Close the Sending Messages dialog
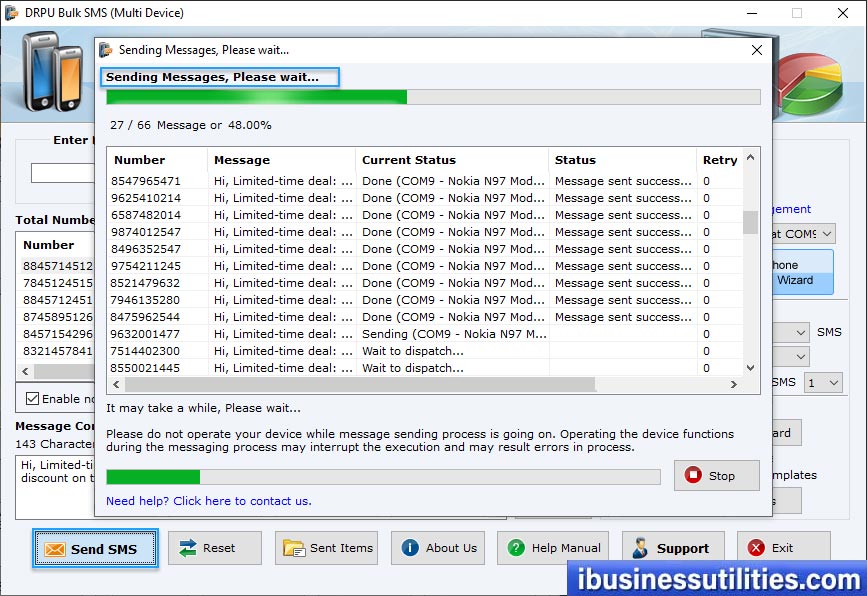Screen dimensions: 867x596 757,50
